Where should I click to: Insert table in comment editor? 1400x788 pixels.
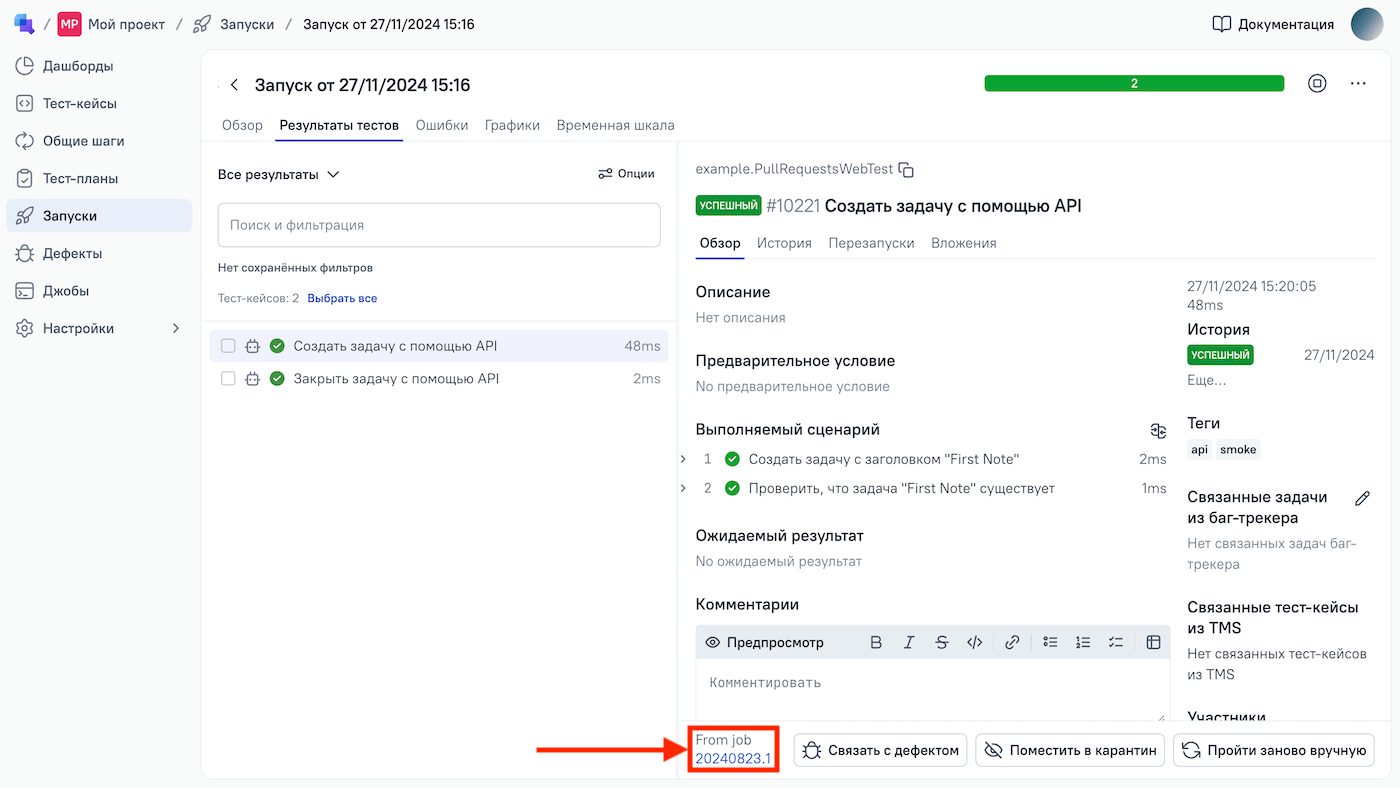[1153, 642]
